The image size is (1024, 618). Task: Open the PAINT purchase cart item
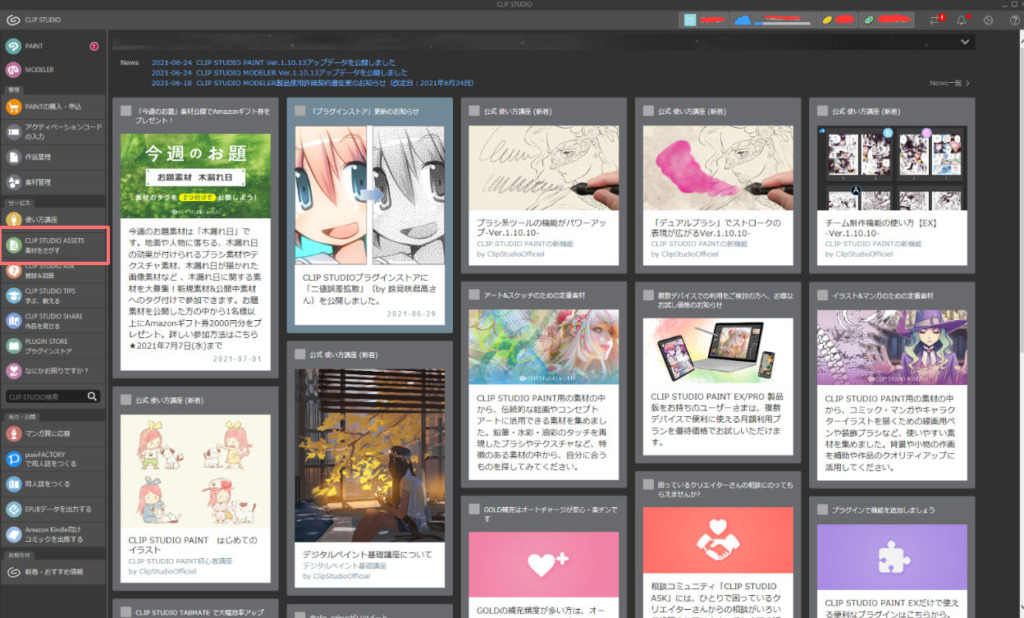[x=52, y=106]
